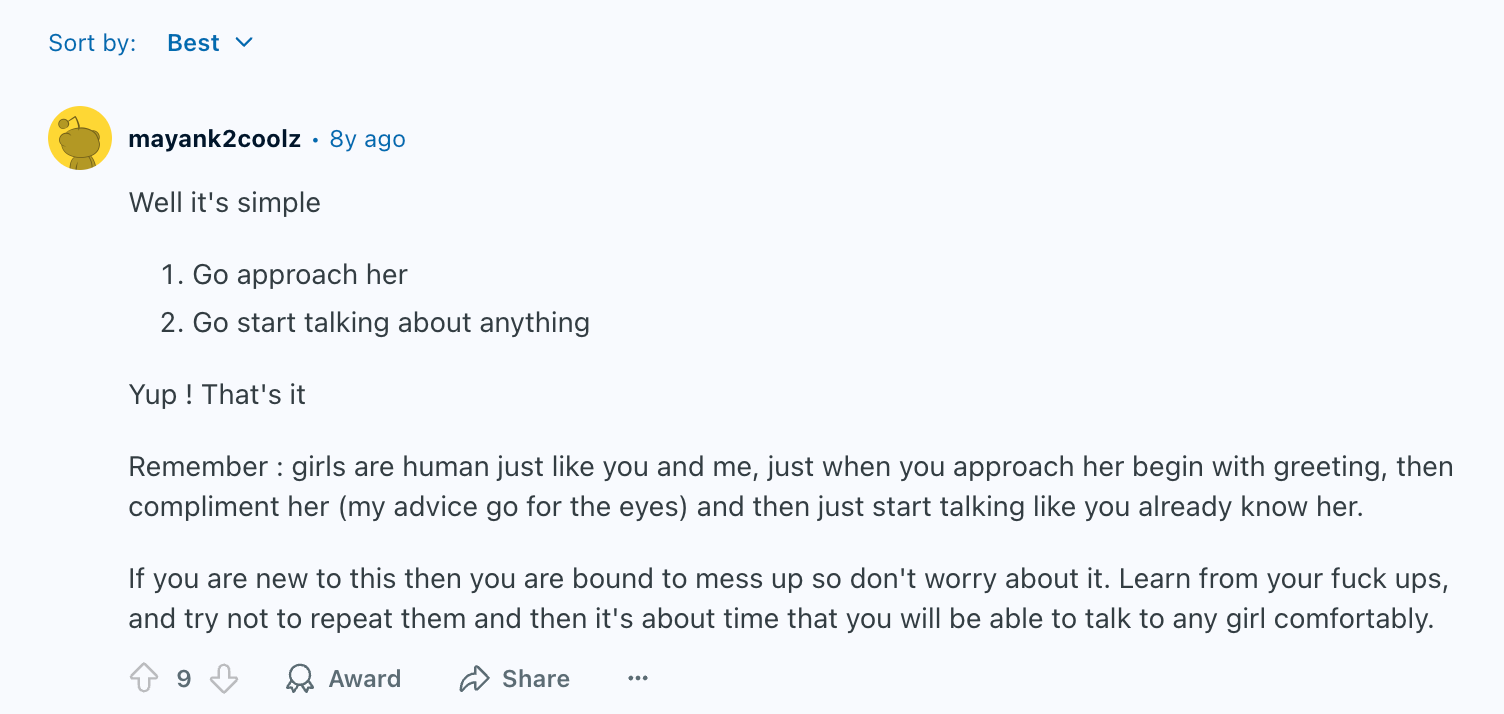The height and width of the screenshot is (714, 1504).
Task: Upvote the comment by mayank2coolz
Action: click(144, 679)
